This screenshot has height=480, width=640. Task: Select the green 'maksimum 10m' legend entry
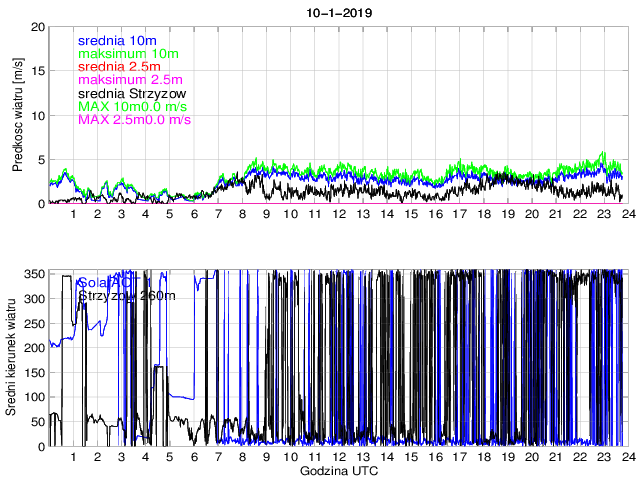127,53
